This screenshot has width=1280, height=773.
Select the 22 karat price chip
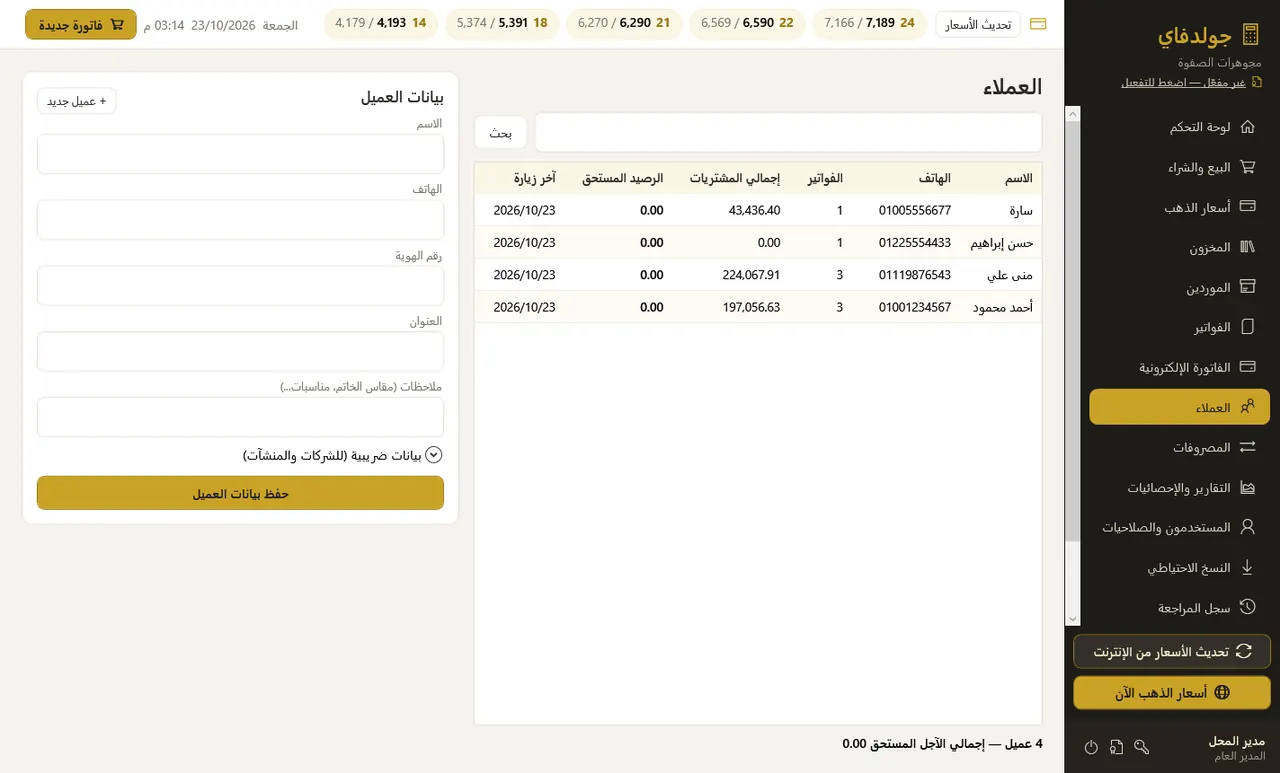coord(748,23)
